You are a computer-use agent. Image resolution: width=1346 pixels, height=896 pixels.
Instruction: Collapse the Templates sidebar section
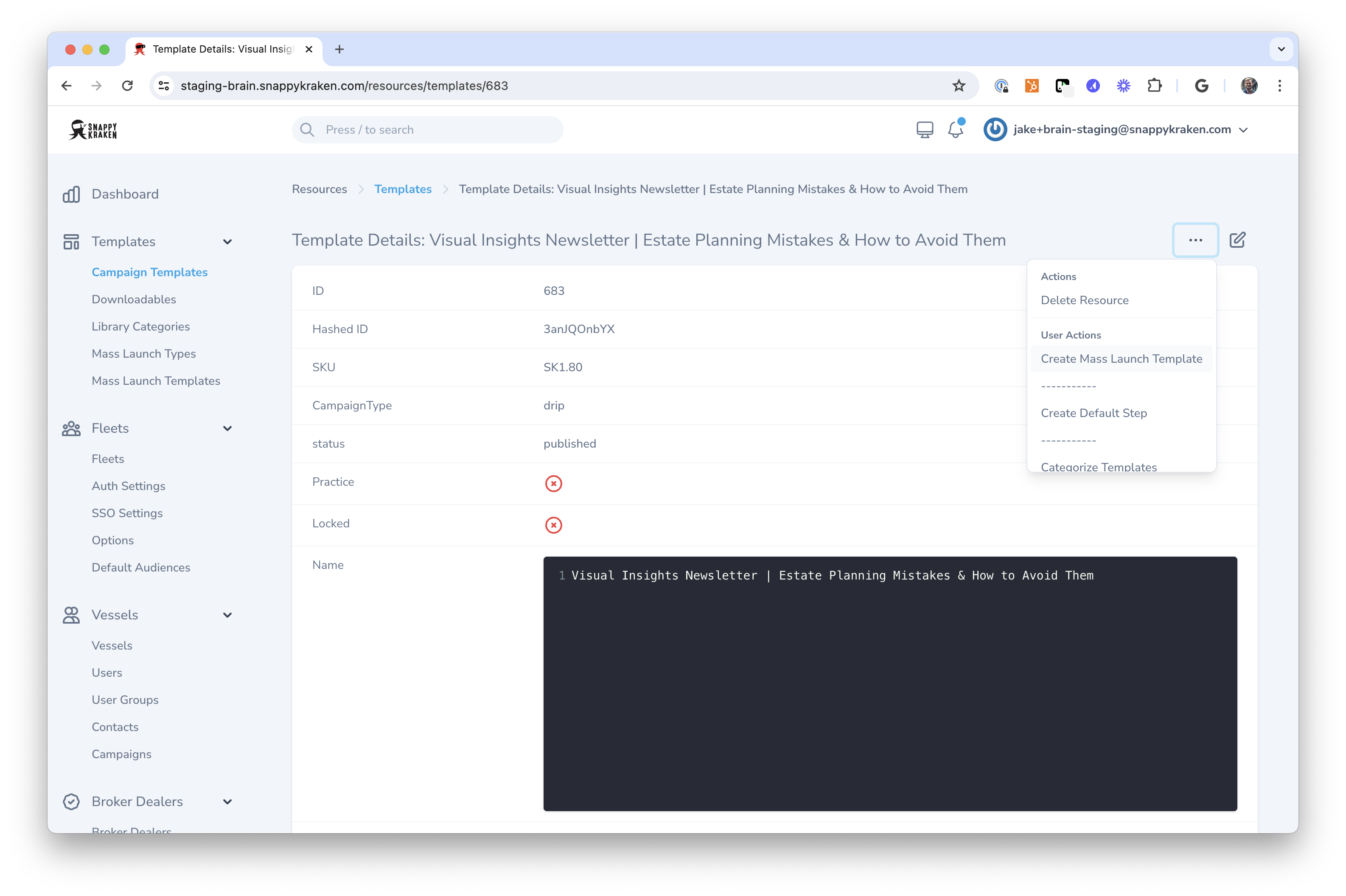coord(227,242)
